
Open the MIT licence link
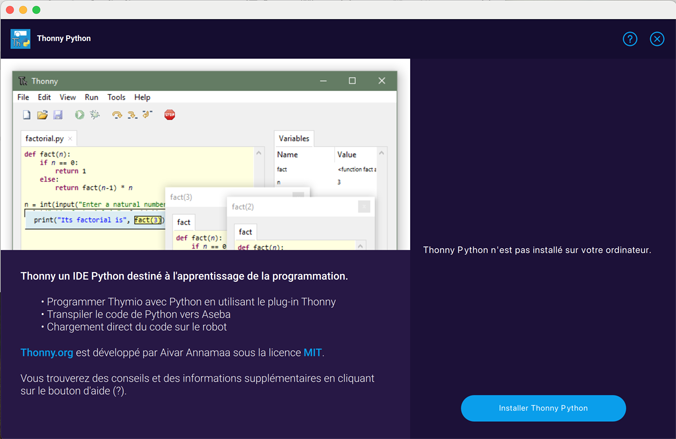(313, 352)
